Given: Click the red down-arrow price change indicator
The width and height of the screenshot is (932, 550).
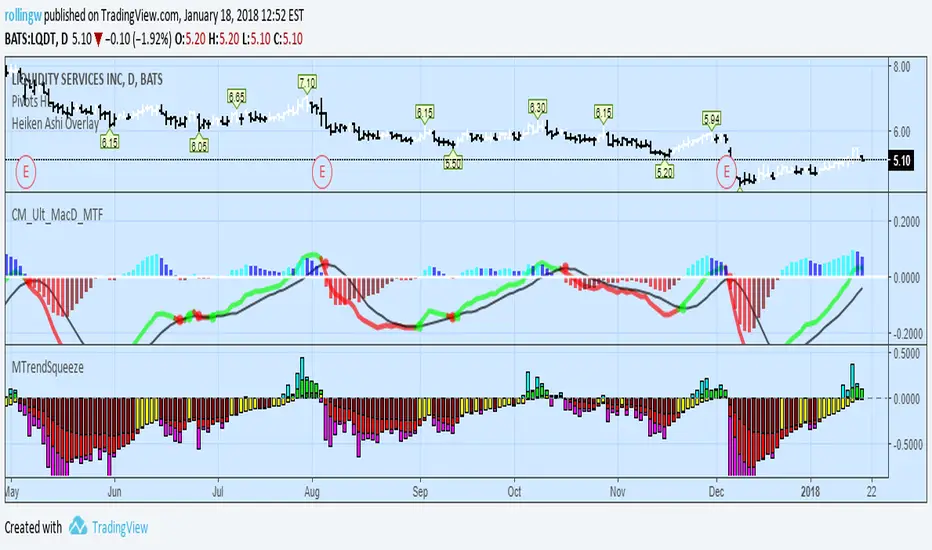Looking at the screenshot, I should click(98, 40).
